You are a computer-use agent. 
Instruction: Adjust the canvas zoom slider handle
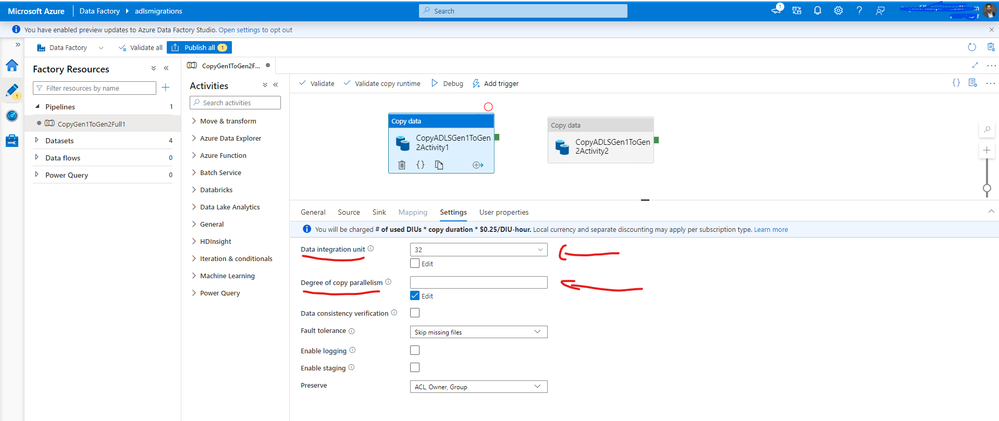coord(987,188)
